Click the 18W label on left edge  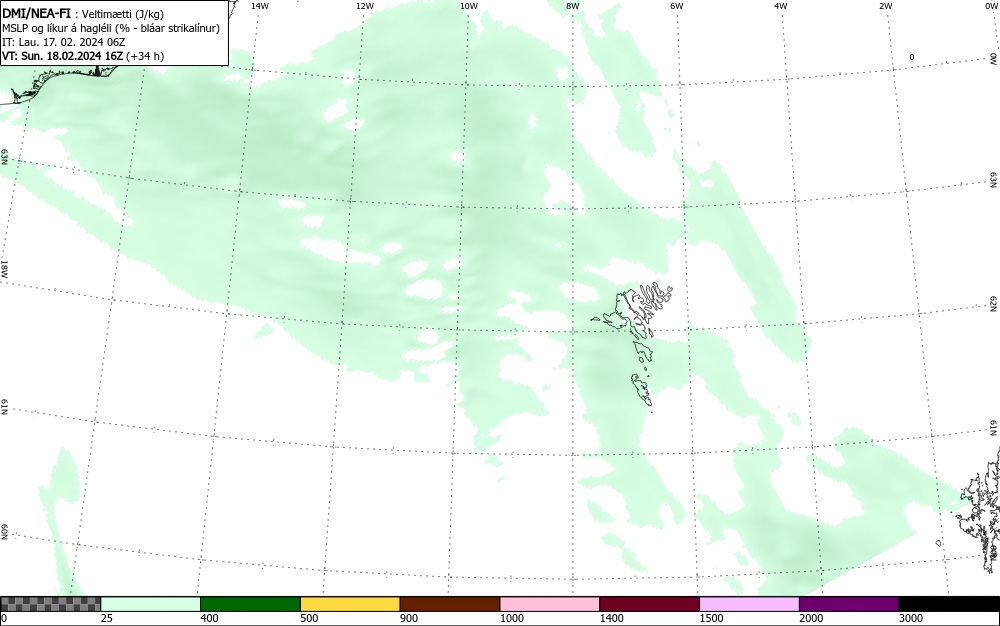click(x=4, y=268)
